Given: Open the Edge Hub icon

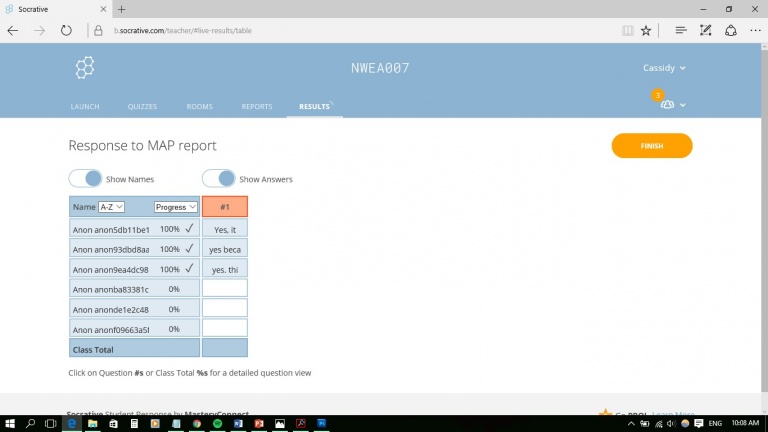Looking at the screenshot, I should pyautogui.click(x=681, y=31).
